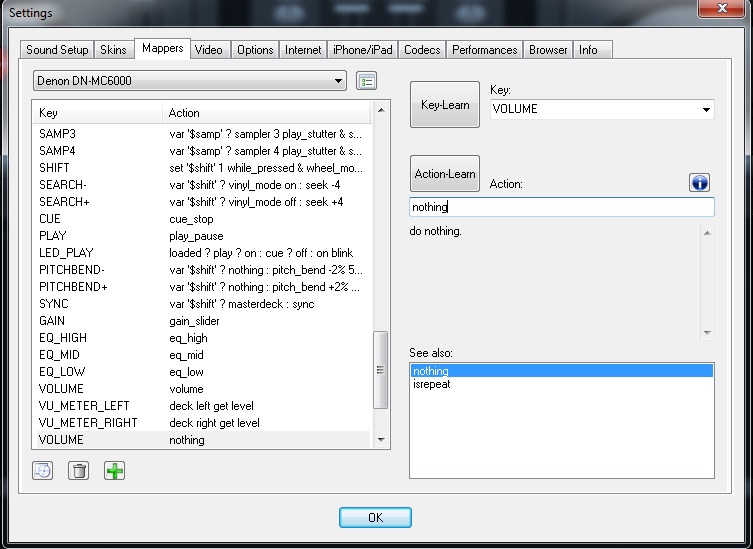
Task: Select the GAIN mapping row
Action: coord(204,321)
